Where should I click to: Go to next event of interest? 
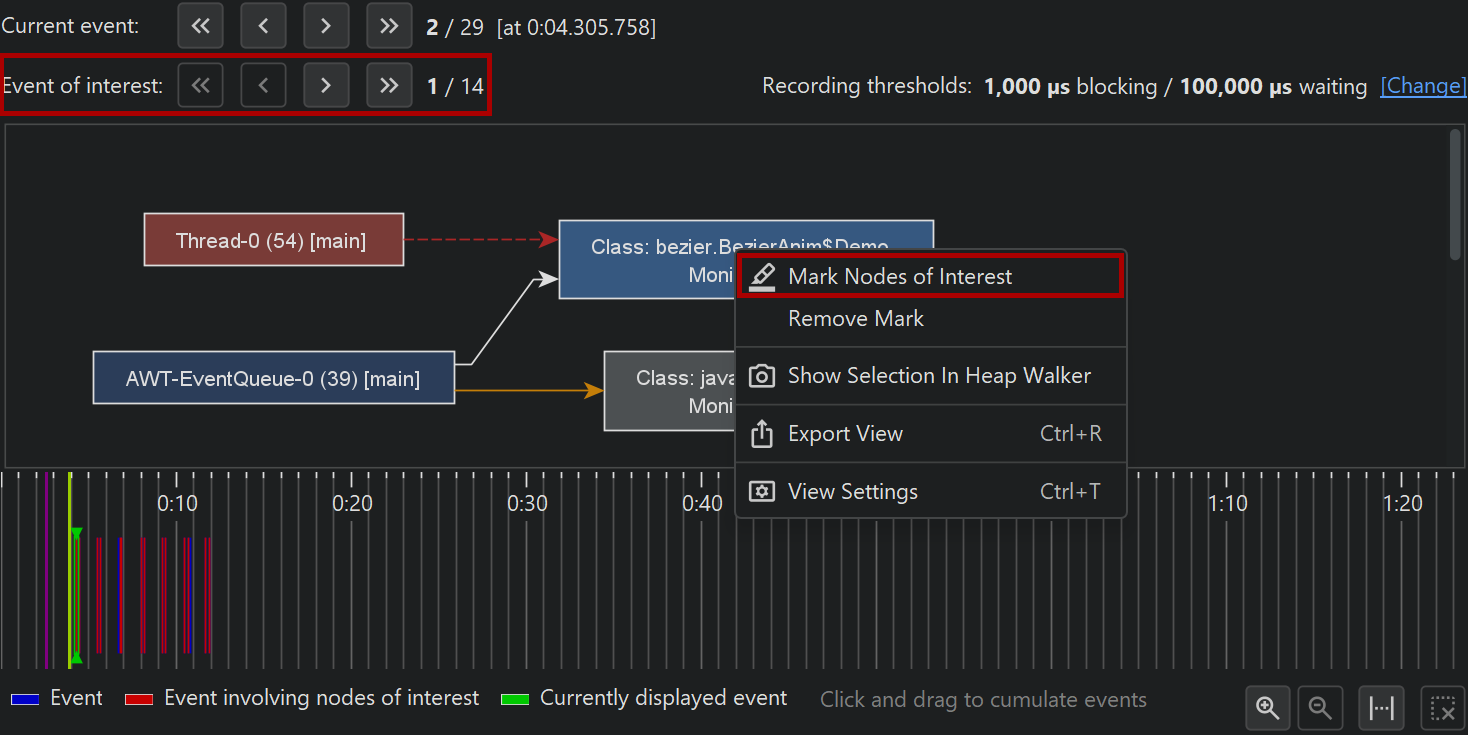click(x=325, y=86)
